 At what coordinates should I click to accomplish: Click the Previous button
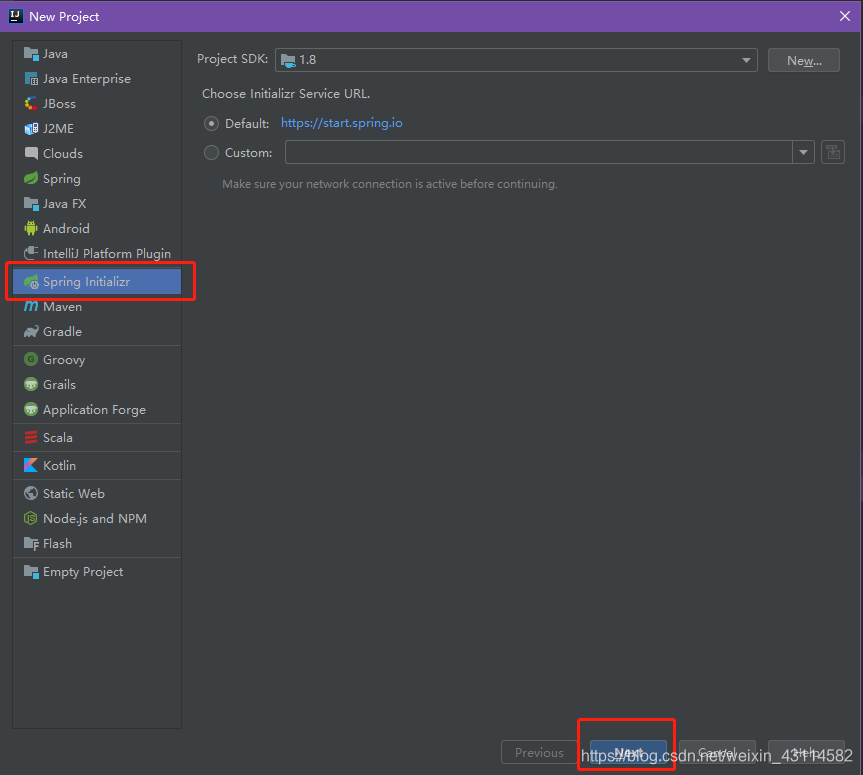click(539, 752)
